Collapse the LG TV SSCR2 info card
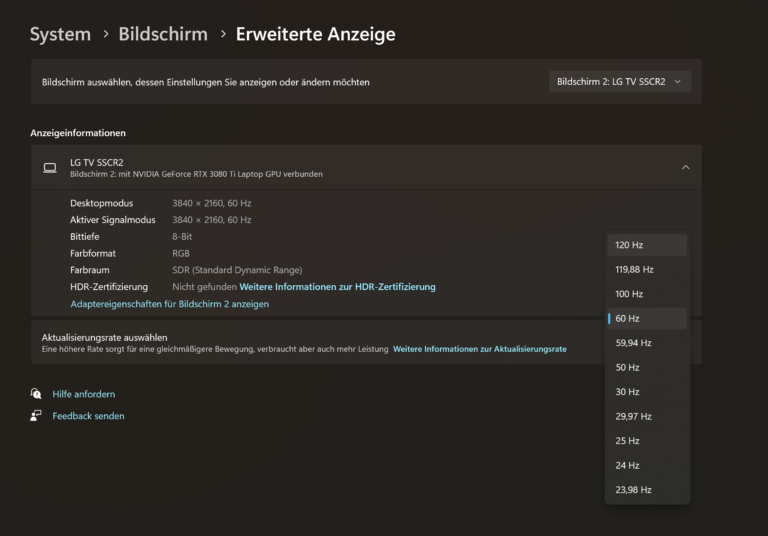This screenshot has width=768, height=536. [685, 168]
